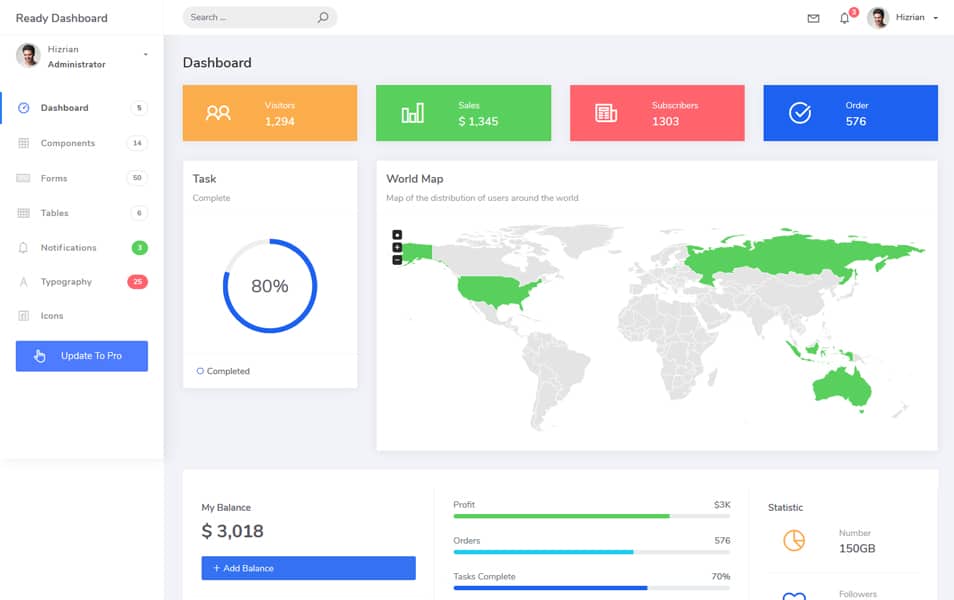The width and height of the screenshot is (954, 600).
Task: Click the Order checkmark circle icon
Action: point(798,112)
